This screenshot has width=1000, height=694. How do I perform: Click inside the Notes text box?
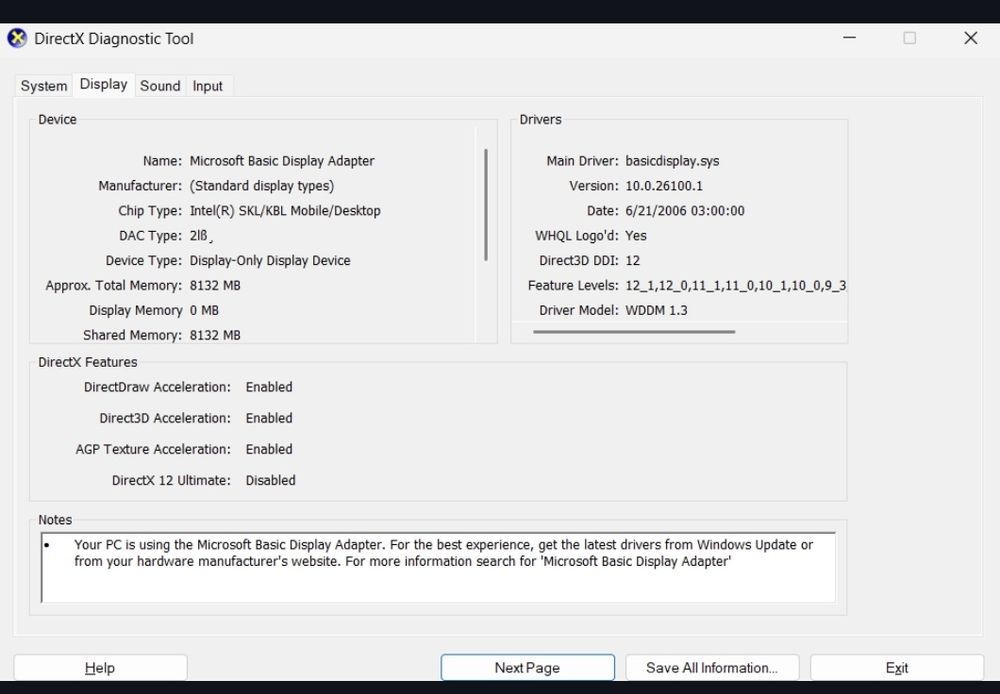point(438,567)
